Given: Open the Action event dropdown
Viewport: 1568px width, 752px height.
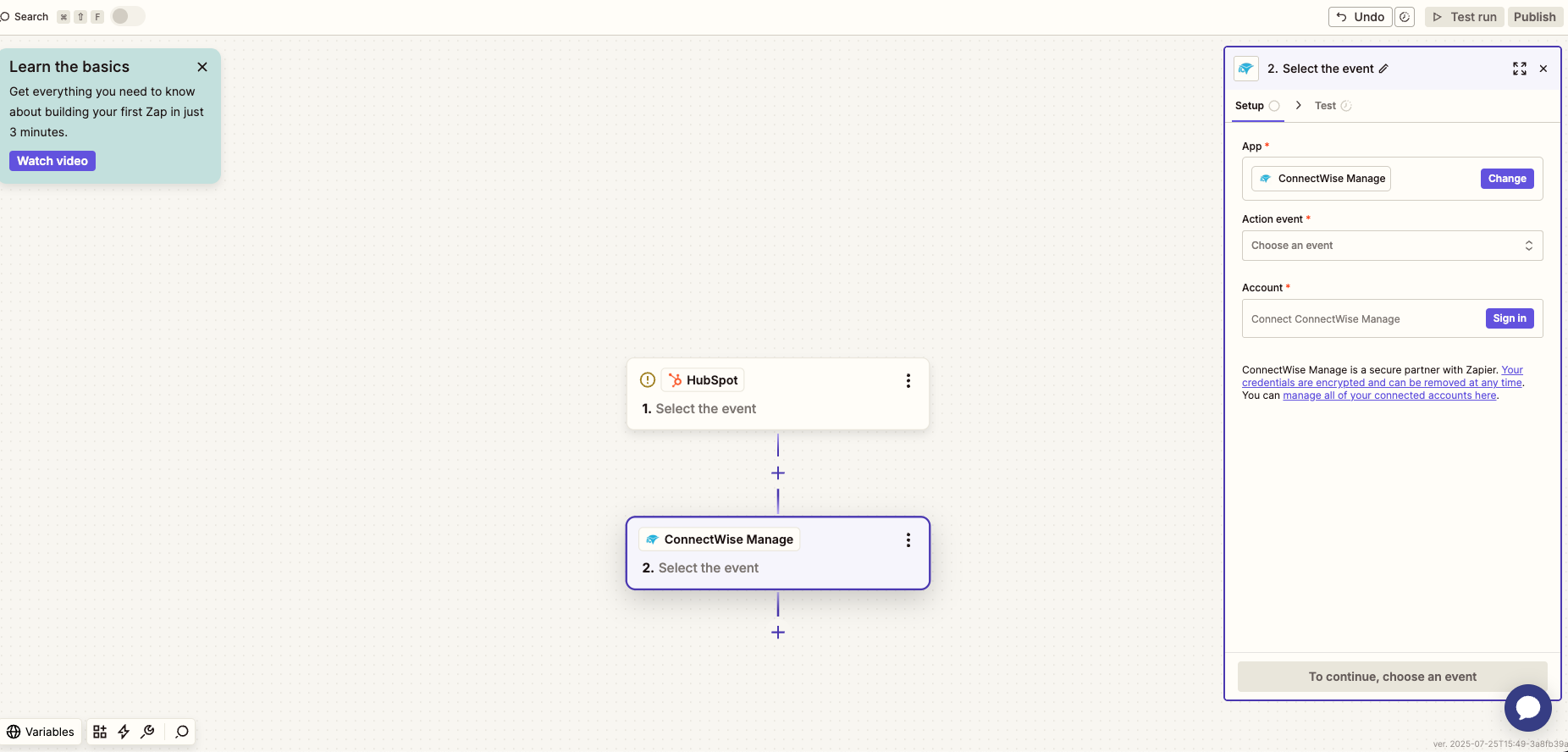Looking at the screenshot, I should click(1392, 246).
